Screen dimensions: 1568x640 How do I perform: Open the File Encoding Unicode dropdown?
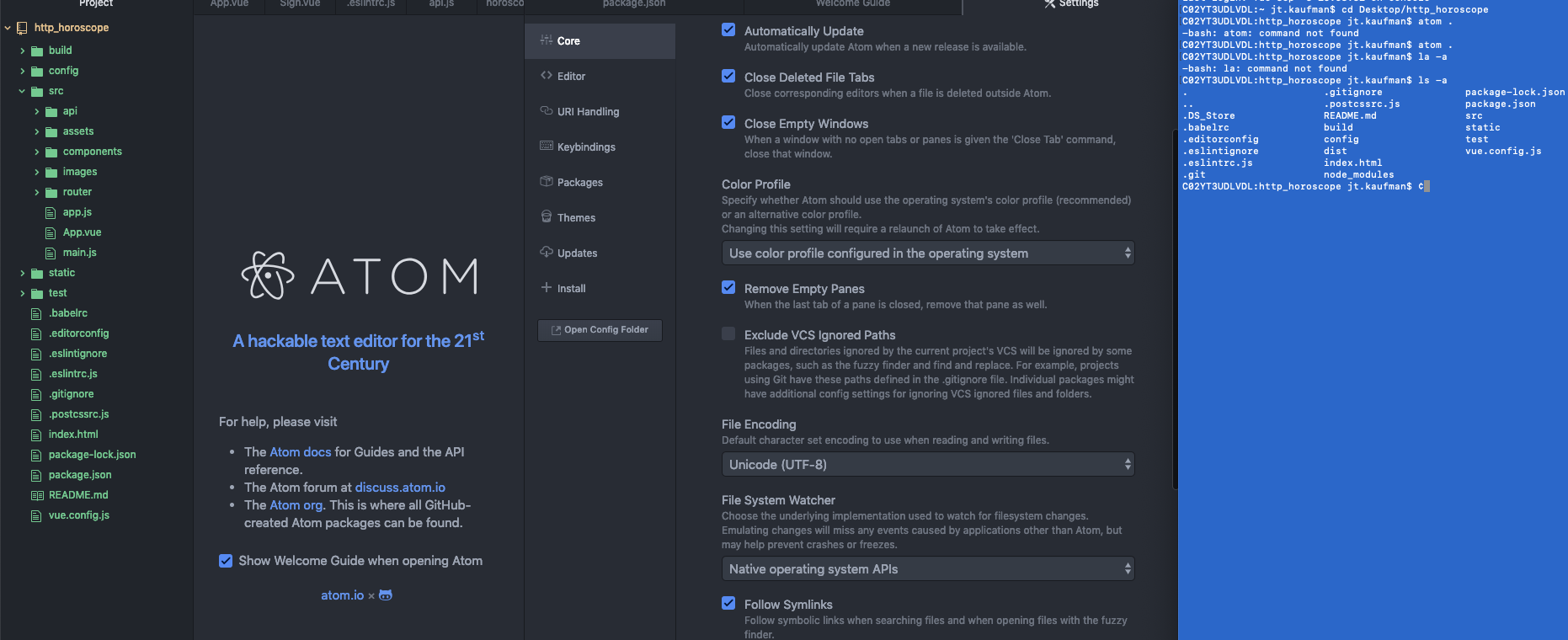pos(928,464)
